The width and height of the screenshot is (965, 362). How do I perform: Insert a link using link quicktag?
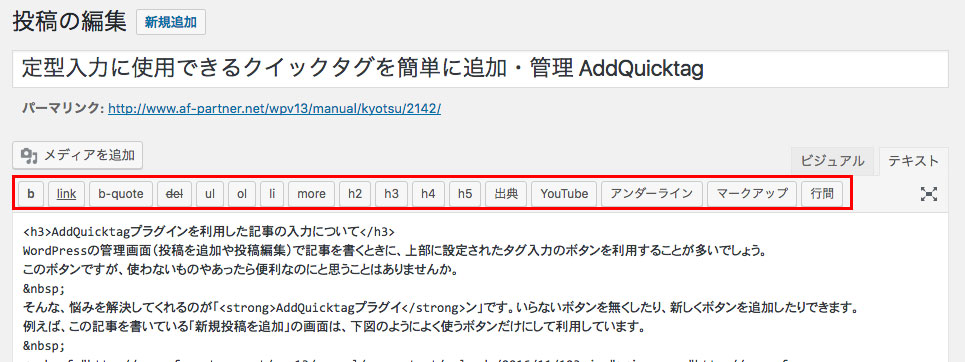[x=66, y=194]
